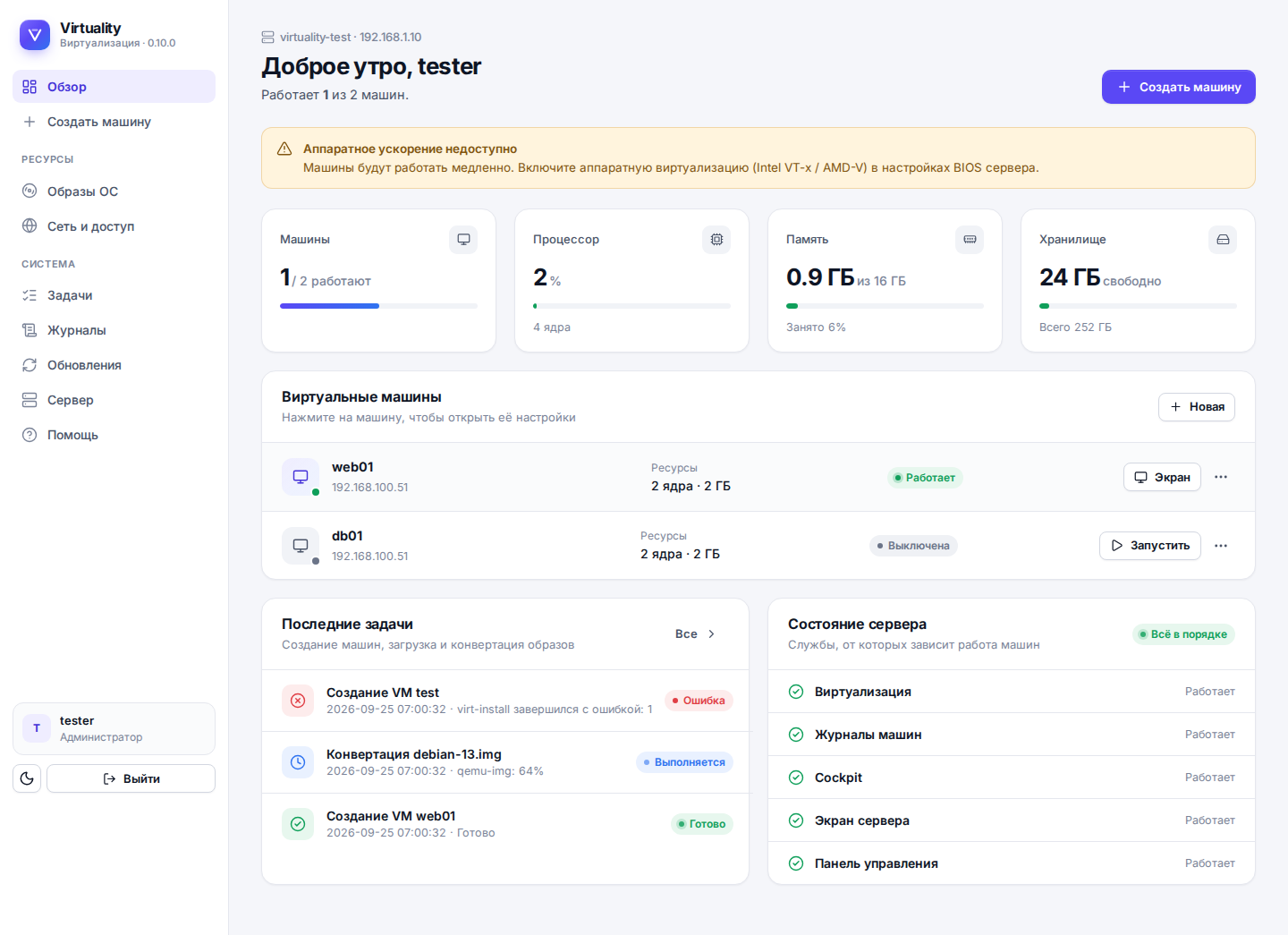The image size is (1288, 935).
Task: Open the web01 Экран button
Action: (1162, 477)
